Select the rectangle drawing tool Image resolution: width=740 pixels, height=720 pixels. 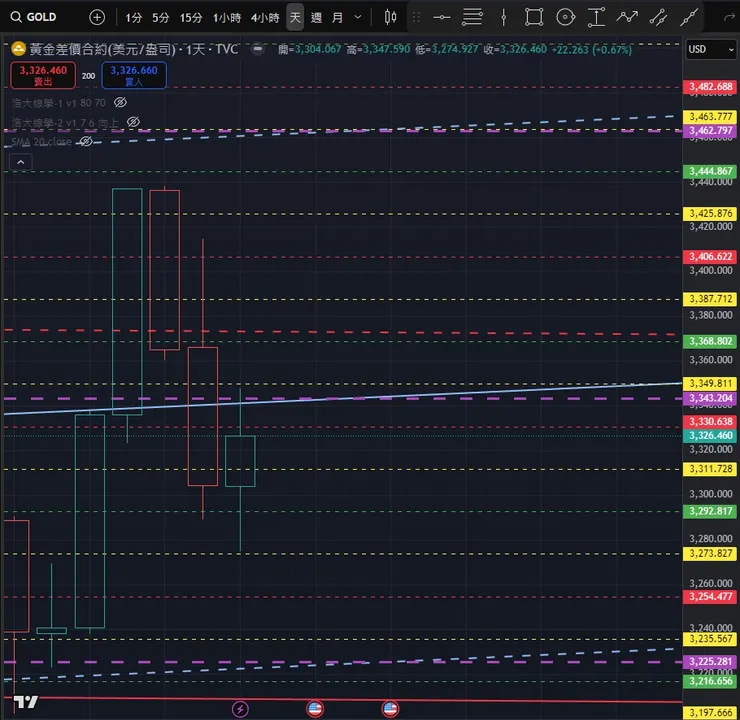(x=534, y=17)
